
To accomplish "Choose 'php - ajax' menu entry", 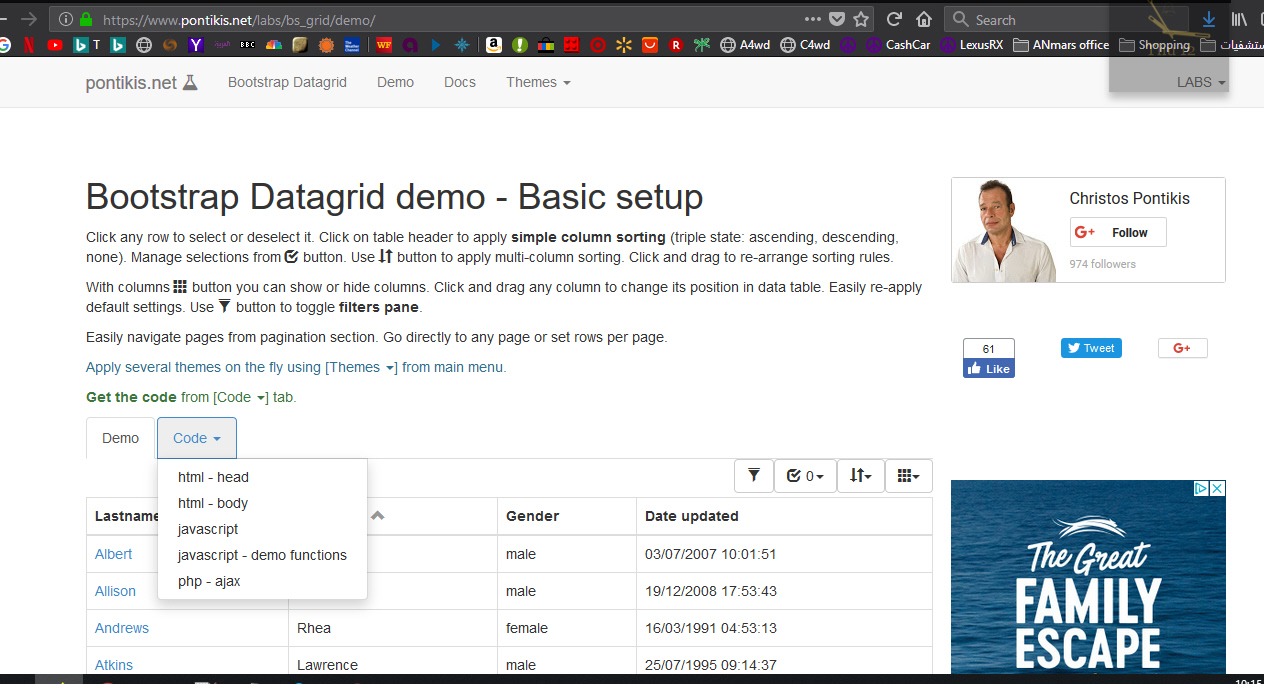I will (x=209, y=581).
